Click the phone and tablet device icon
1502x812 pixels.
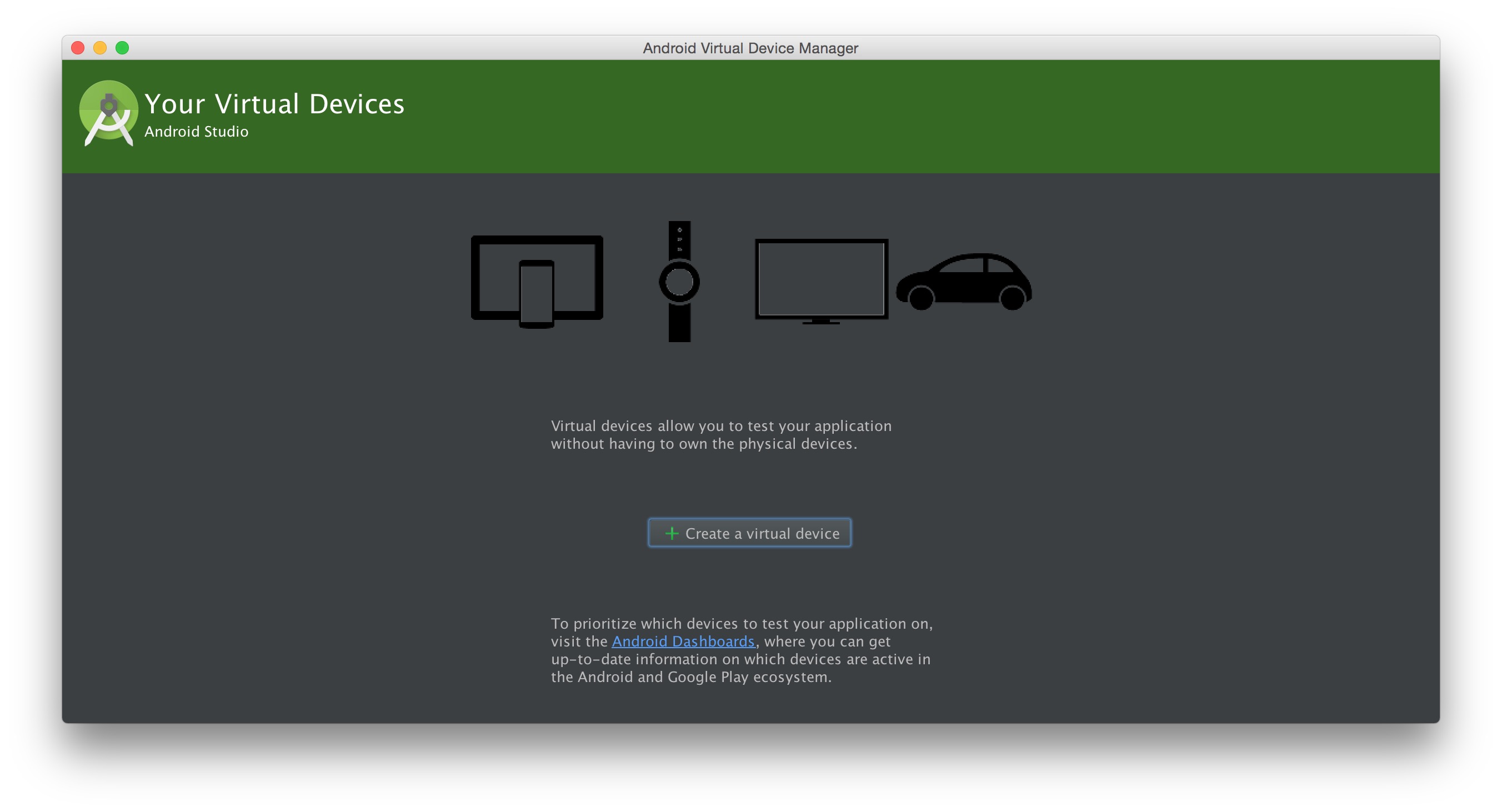(x=537, y=282)
